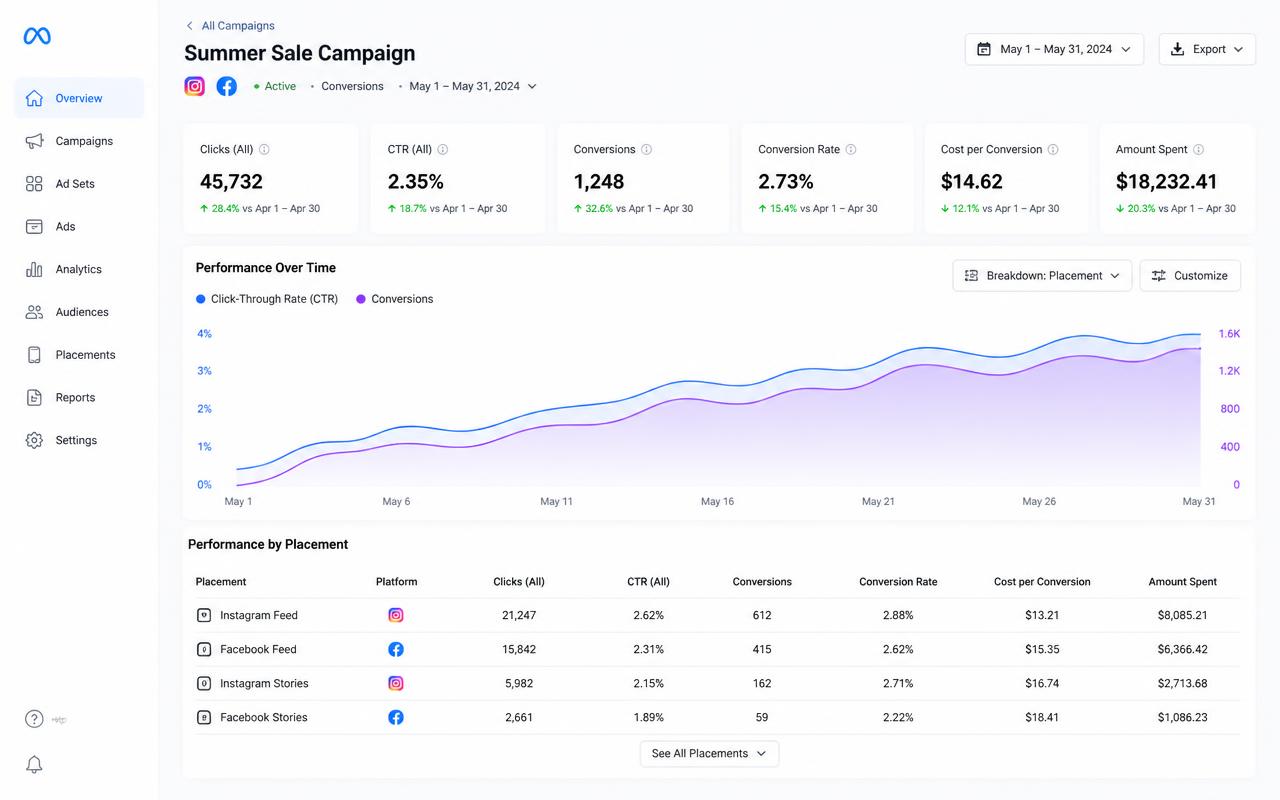Image resolution: width=1280 pixels, height=800 pixels.
Task: Go to Analytics page
Action: pos(79,269)
